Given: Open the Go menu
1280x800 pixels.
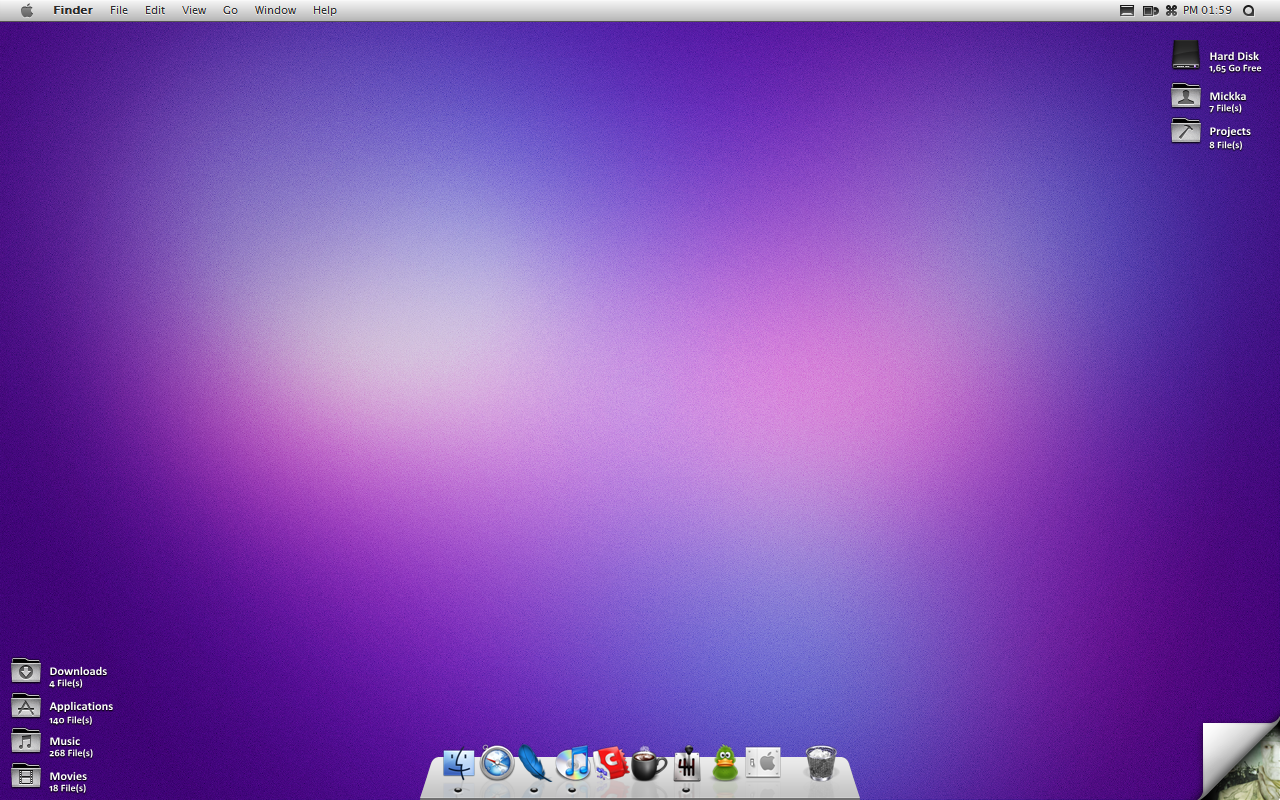Looking at the screenshot, I should (230, 10).
